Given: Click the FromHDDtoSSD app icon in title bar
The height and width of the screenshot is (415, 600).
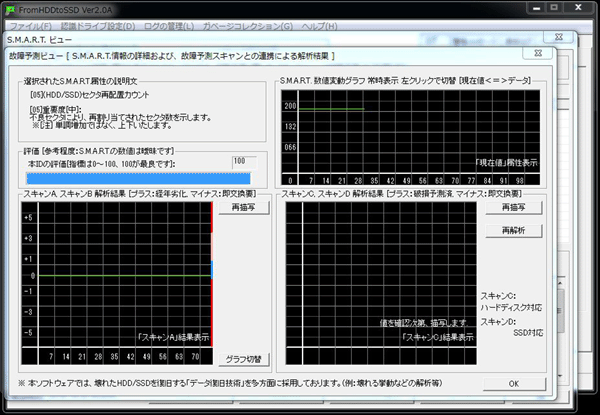Looking at the screenshot, I should point(10,10).
